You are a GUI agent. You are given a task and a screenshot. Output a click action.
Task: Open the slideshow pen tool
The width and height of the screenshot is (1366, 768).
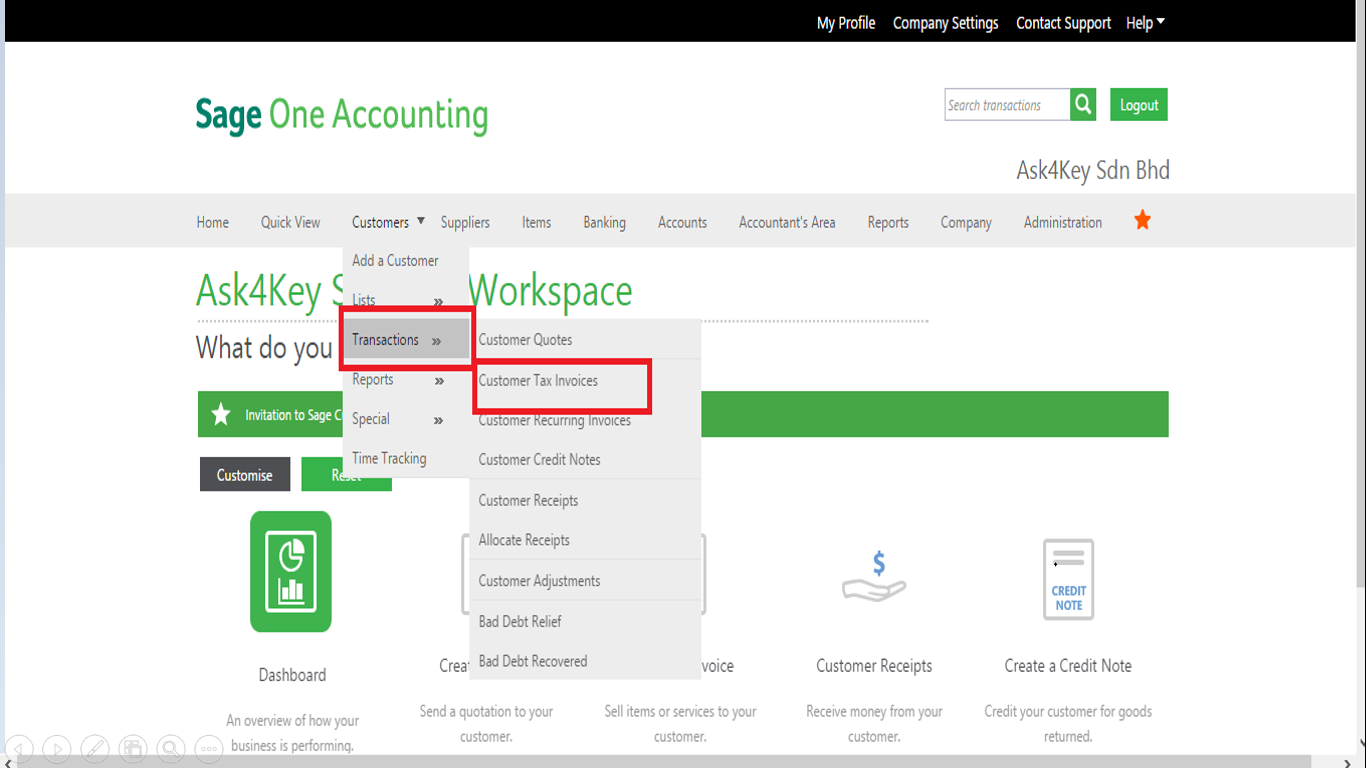pyautogui.click(x=95, y=748)
